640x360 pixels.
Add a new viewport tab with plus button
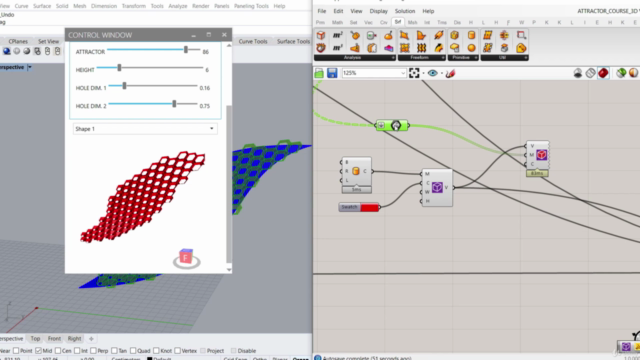tap(91, 338)
